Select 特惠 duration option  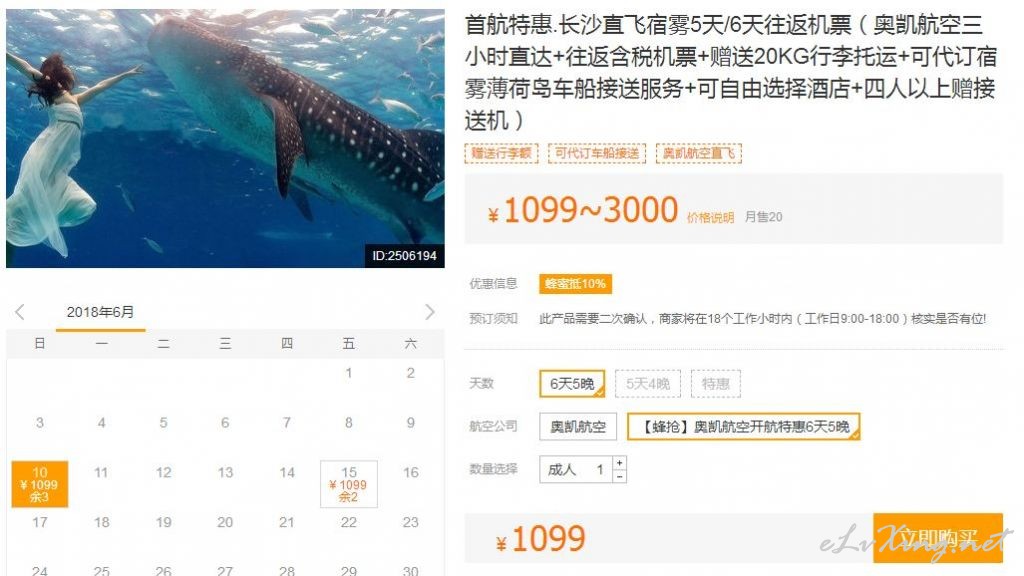click(716, 383)
